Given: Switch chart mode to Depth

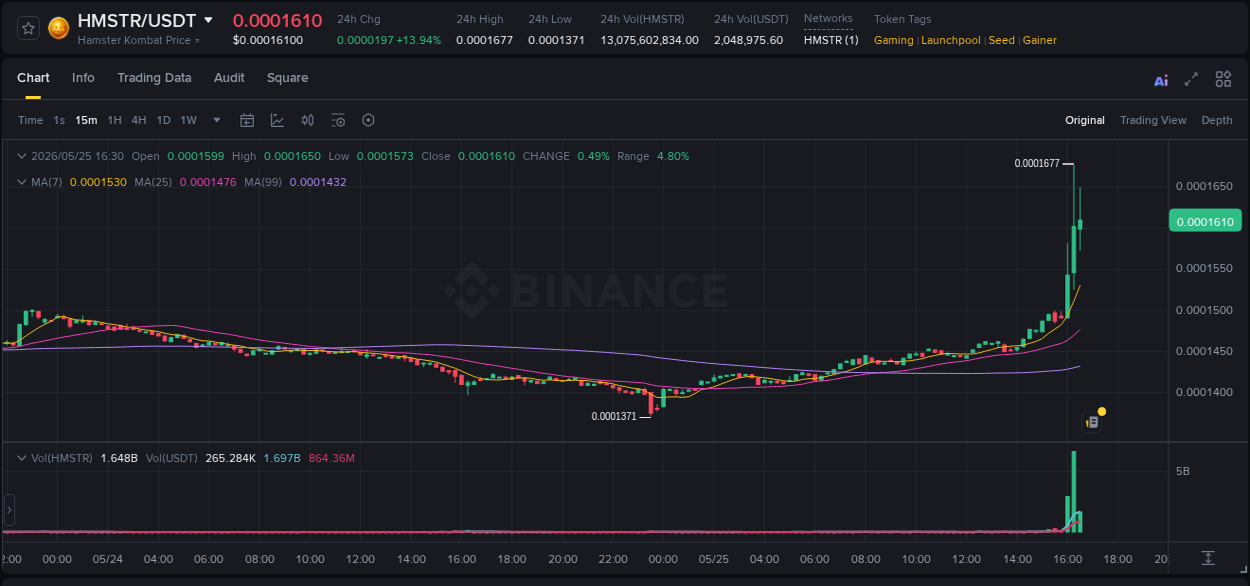Looking at the screenshot, I should [1217, 120].
